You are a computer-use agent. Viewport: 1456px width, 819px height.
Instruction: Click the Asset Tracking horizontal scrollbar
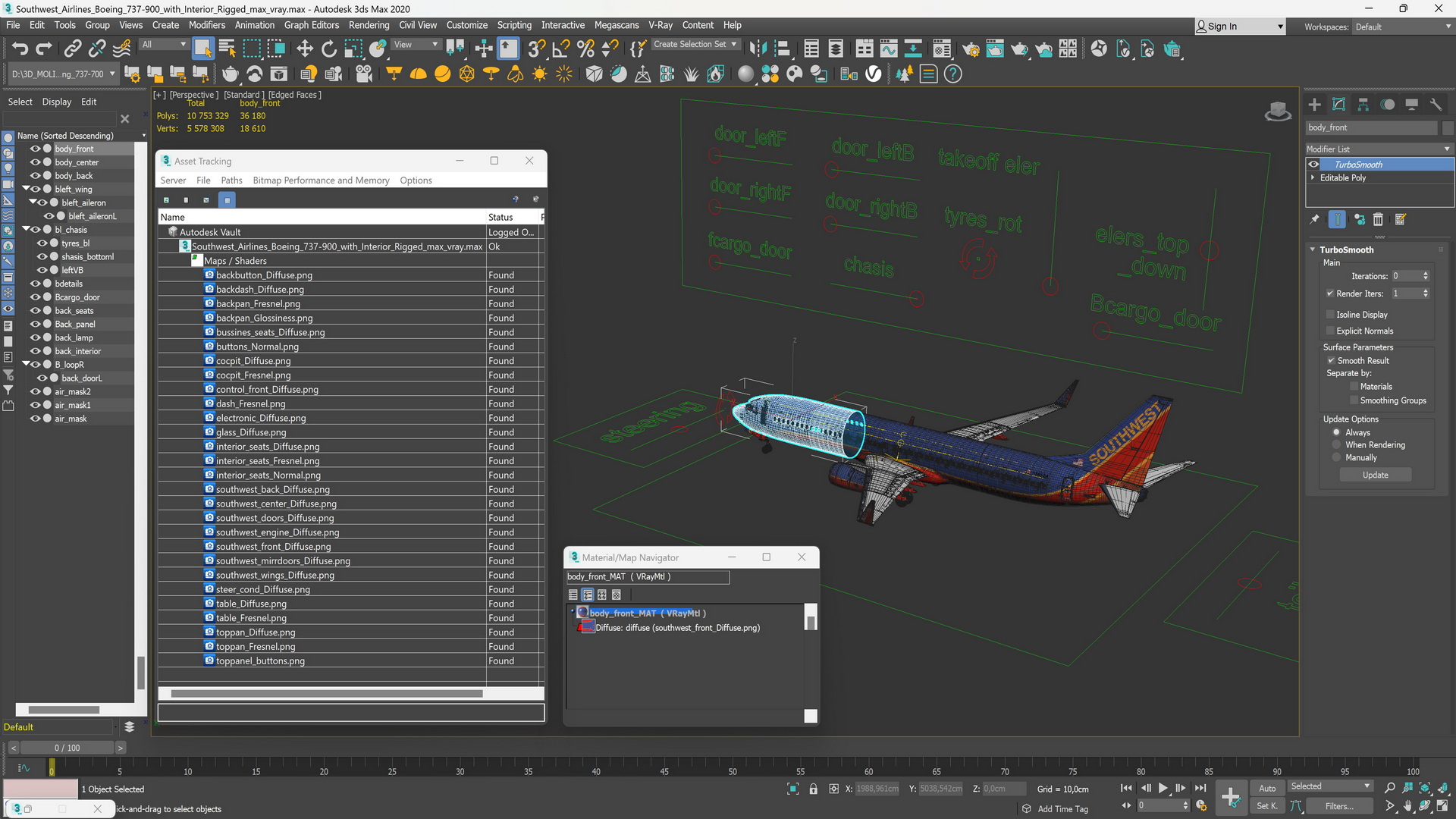coord(327,693)
